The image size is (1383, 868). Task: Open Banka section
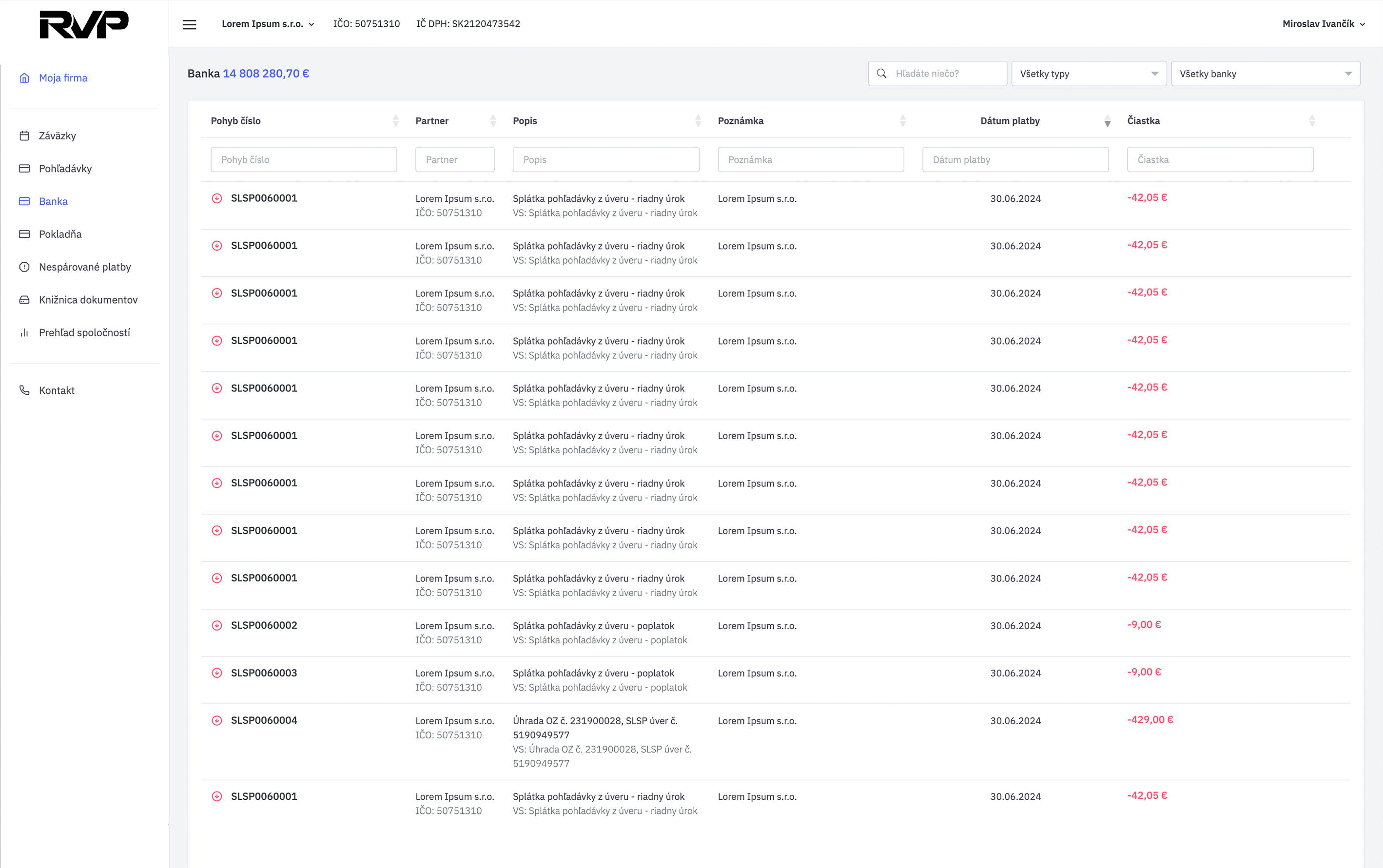(x=54, y=201)
